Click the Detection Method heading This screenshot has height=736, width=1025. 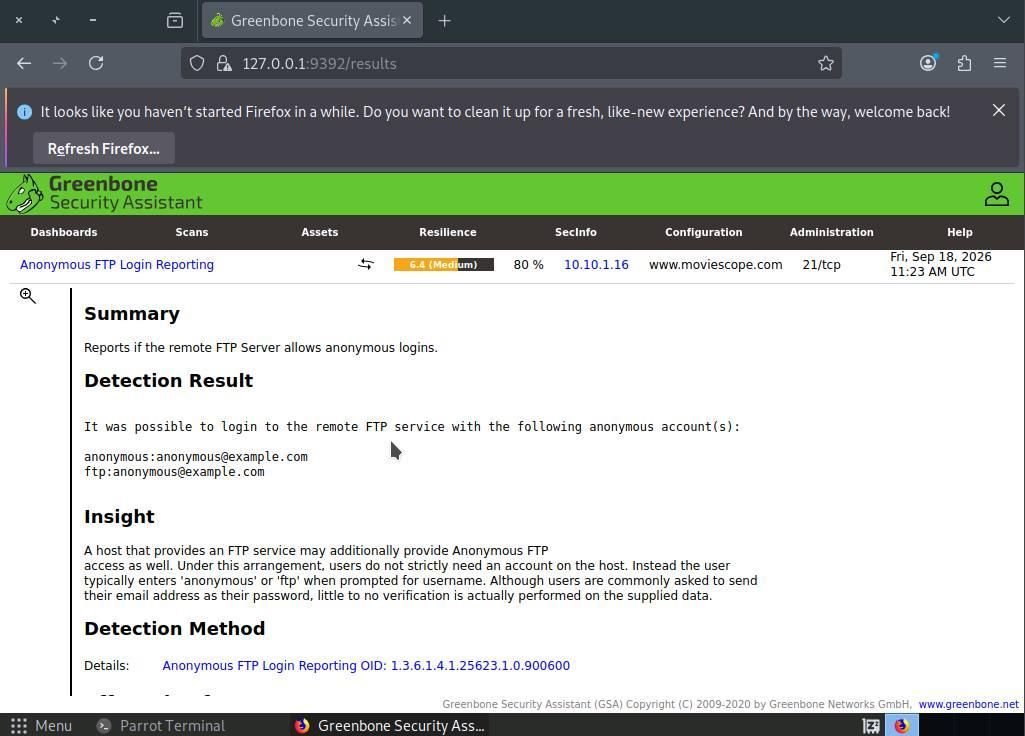(x=174, y=628)
